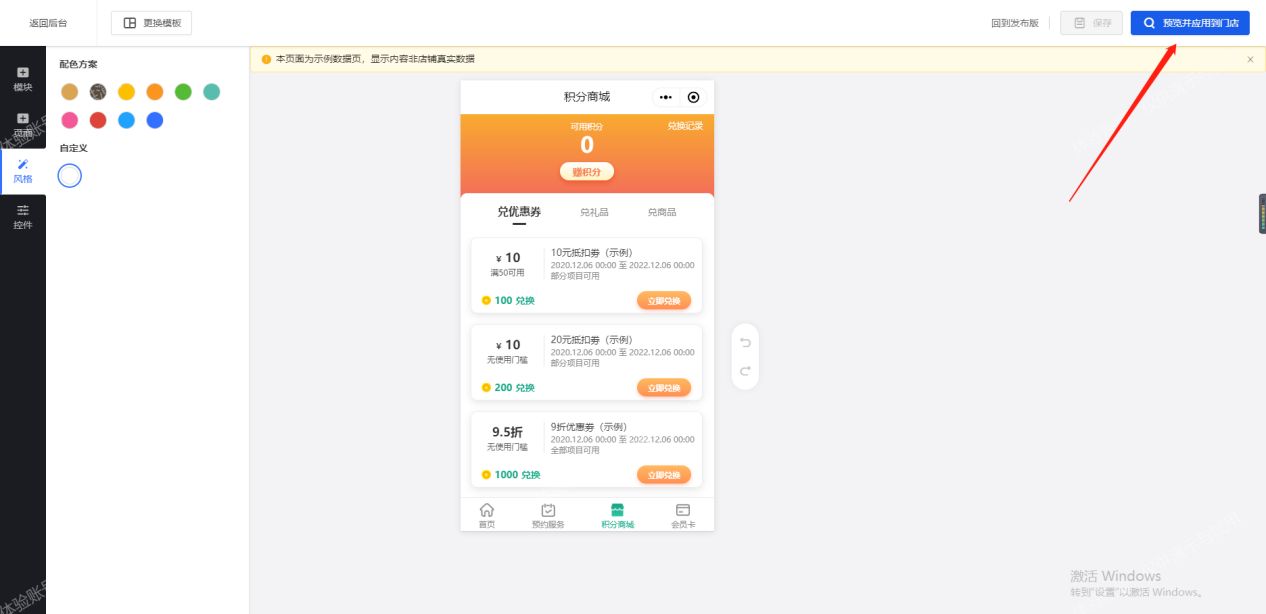Select the green color scheme swatch

[183, 91]
